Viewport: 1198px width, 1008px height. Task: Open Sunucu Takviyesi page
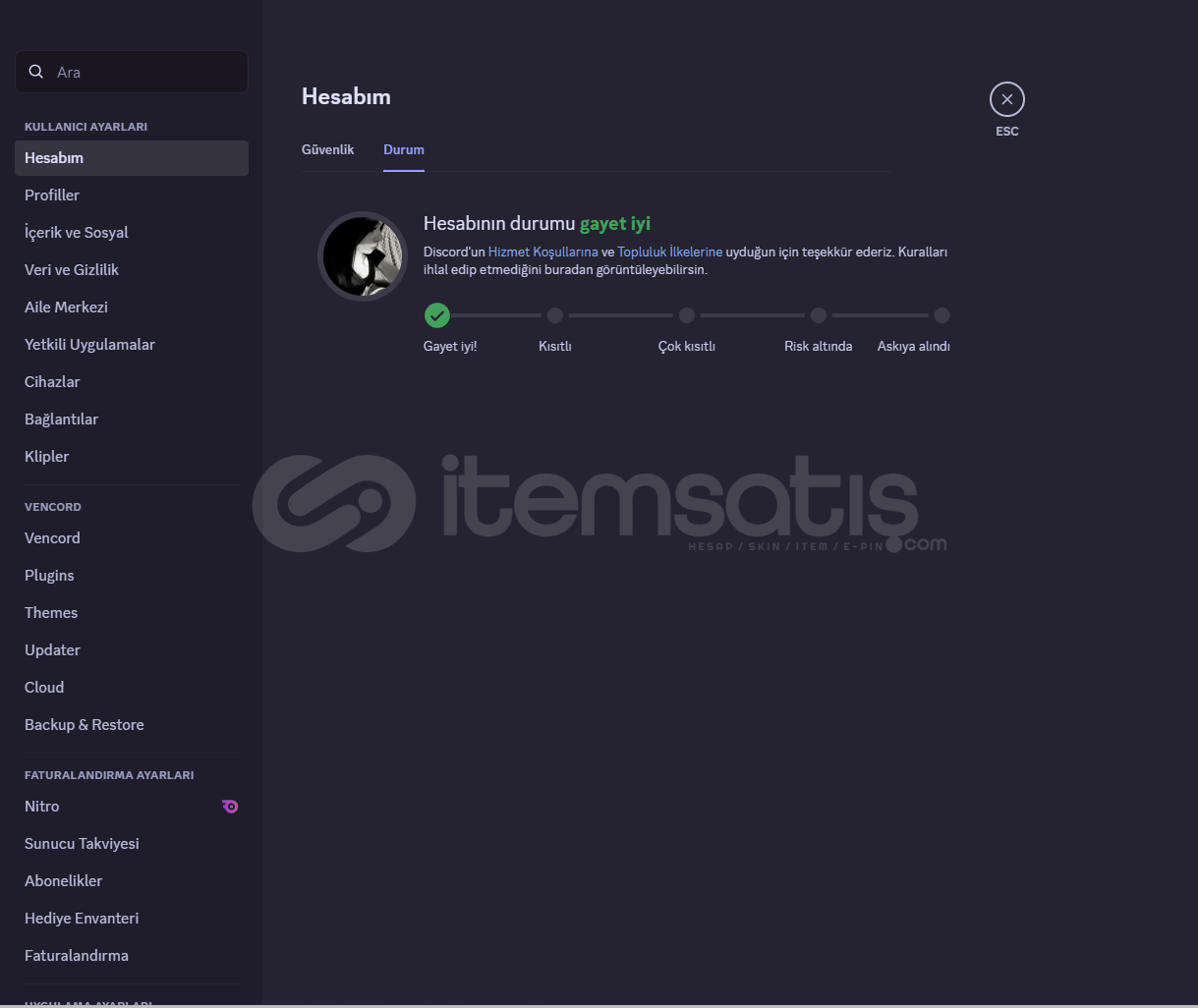(x=132, y=844)
